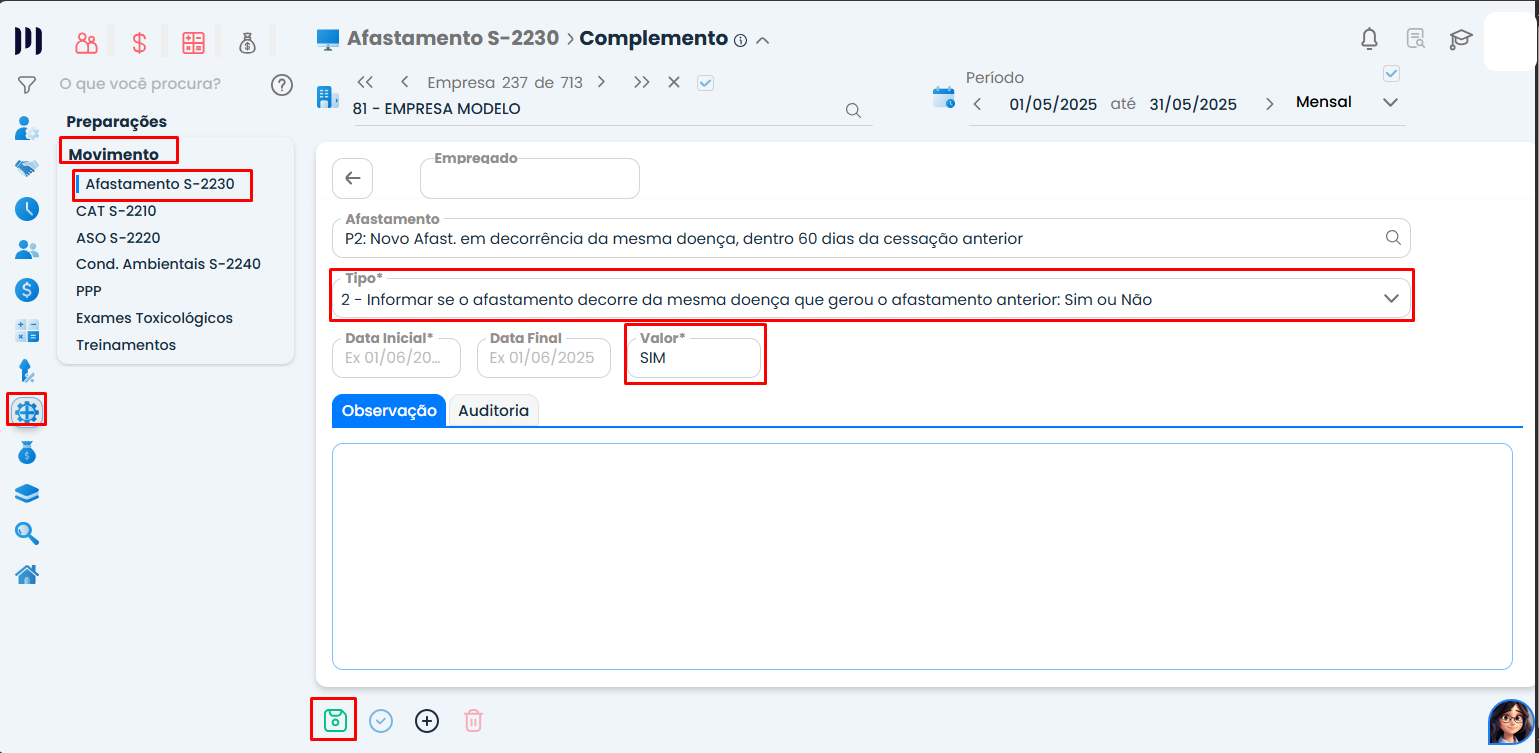This screenshot has width=1539, height=753.
Task: Select the pen tool sidebar icon
Action: [27, 371]
